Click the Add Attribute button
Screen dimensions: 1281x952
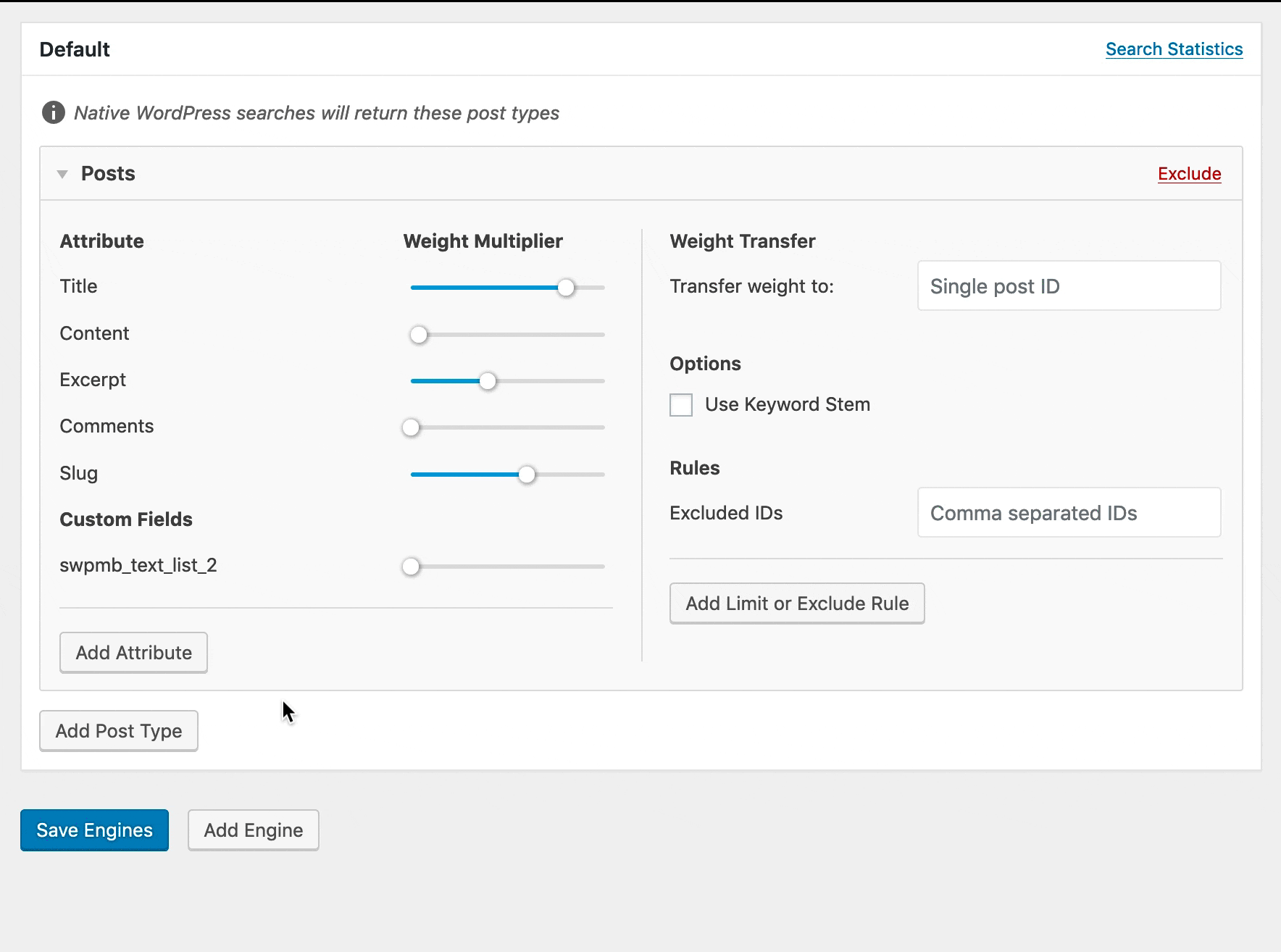click(133, 653)
